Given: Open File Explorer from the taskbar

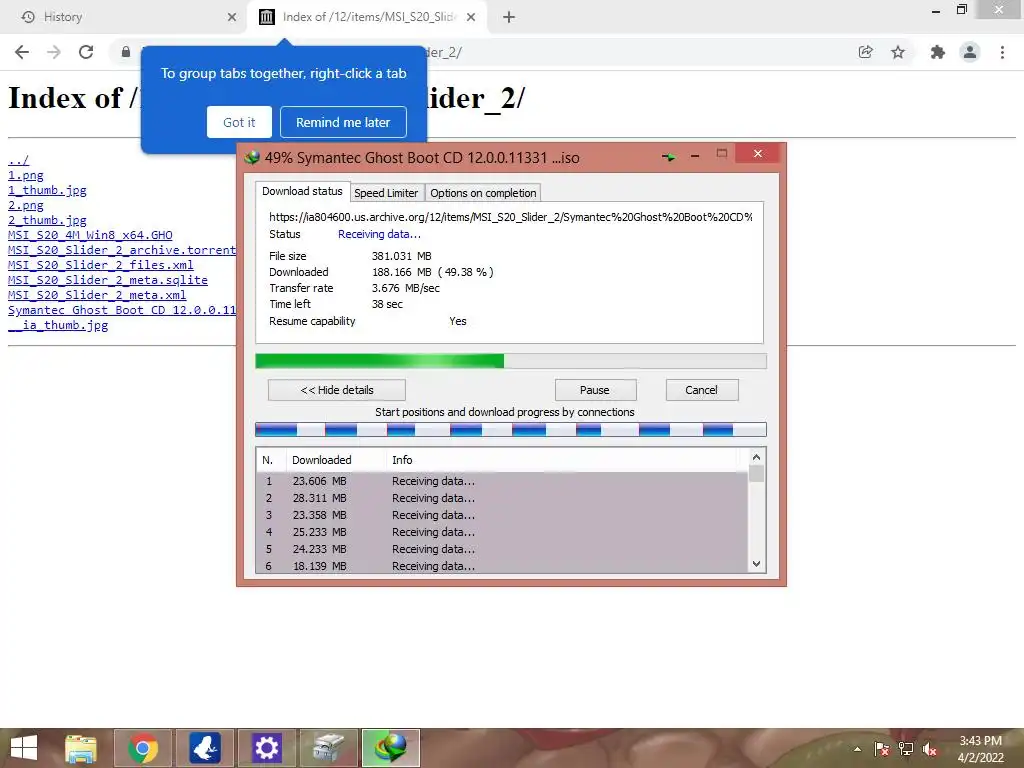Looking at the screenshot, I should coord(81,748).
